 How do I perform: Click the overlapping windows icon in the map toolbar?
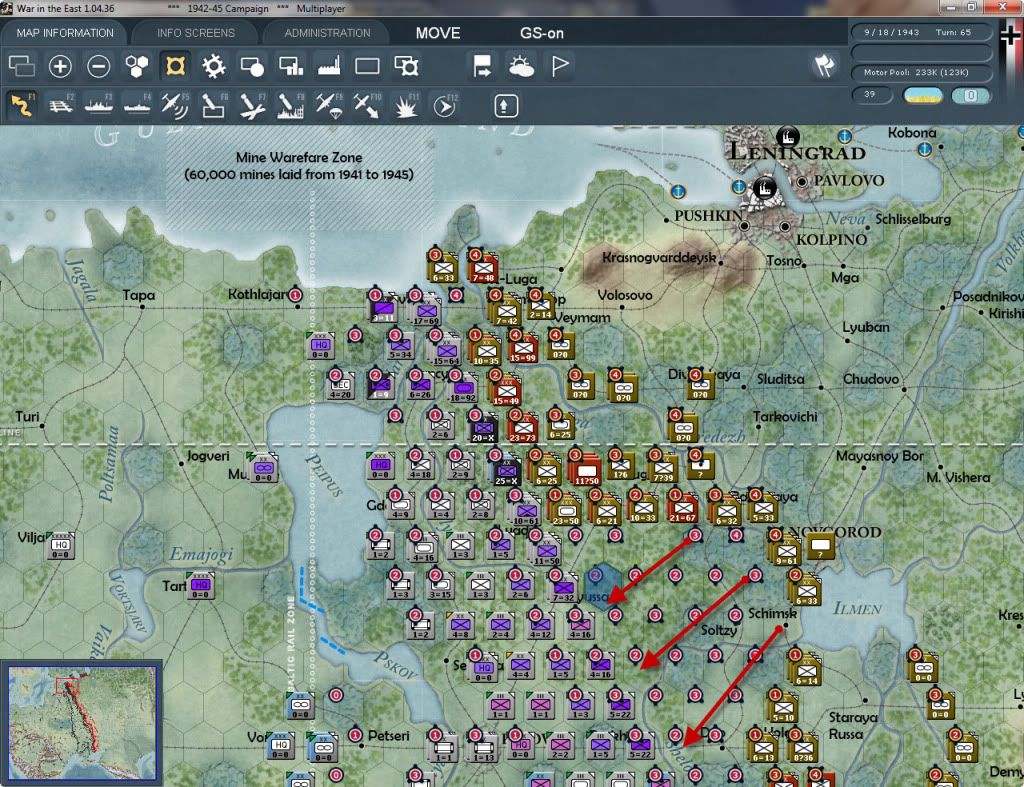click(x=22, y=66)
